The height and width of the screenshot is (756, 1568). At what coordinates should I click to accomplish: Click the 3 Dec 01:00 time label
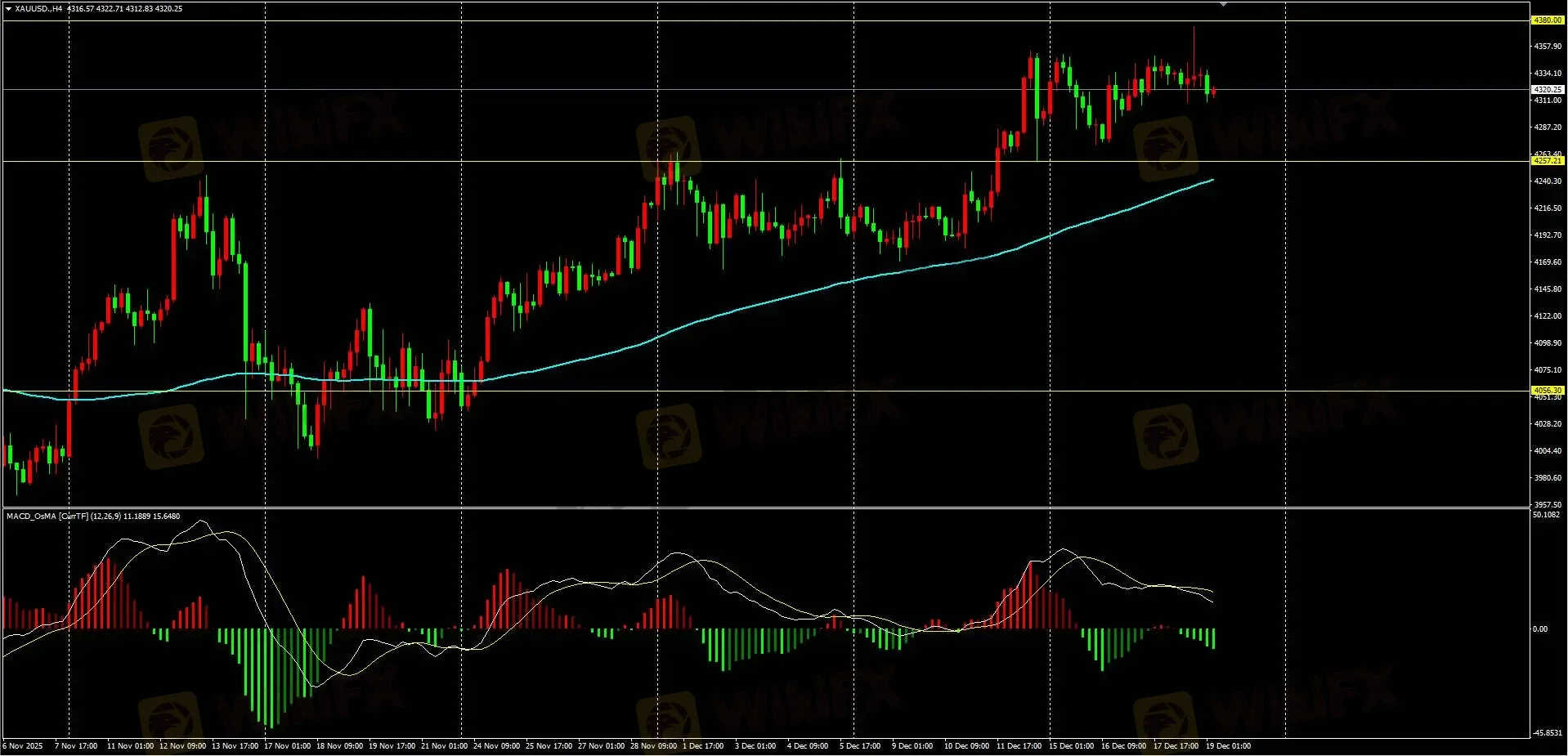click(x=755, y=746)
